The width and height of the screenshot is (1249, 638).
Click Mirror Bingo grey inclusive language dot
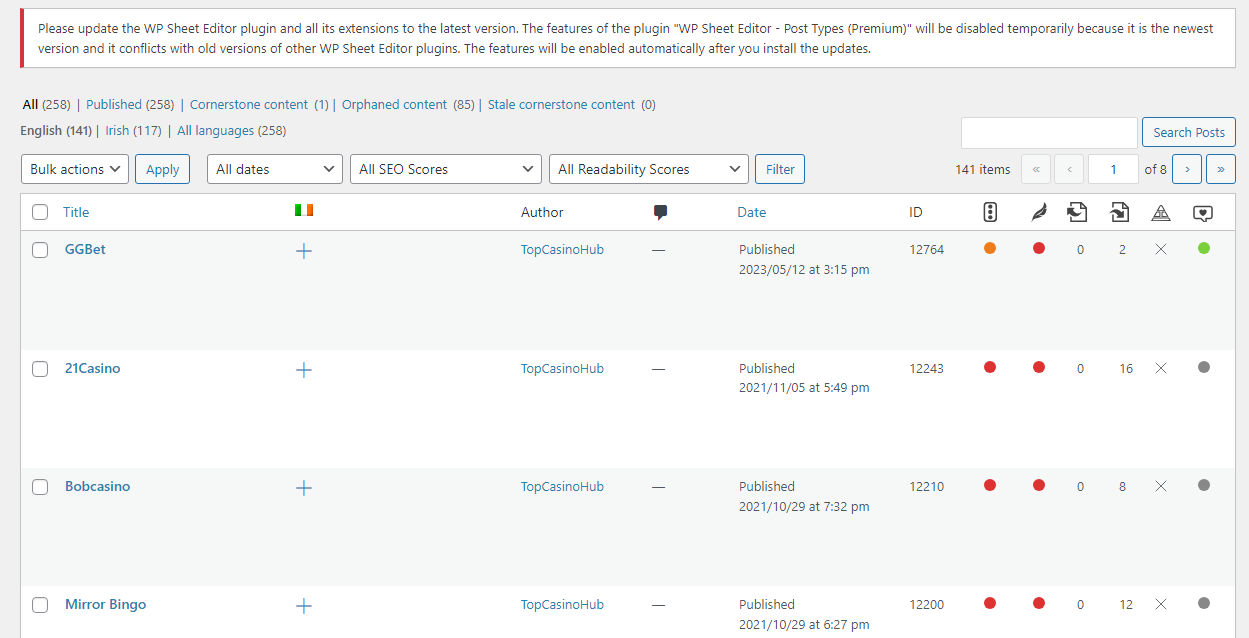click(x=1204, y=603)
